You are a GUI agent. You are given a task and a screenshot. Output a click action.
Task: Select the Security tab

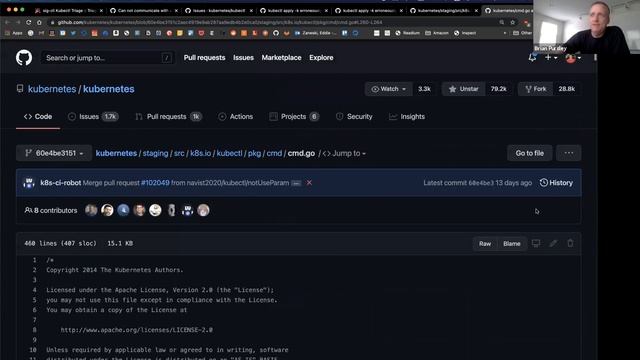pyautogui.click(x=354, y=117)
